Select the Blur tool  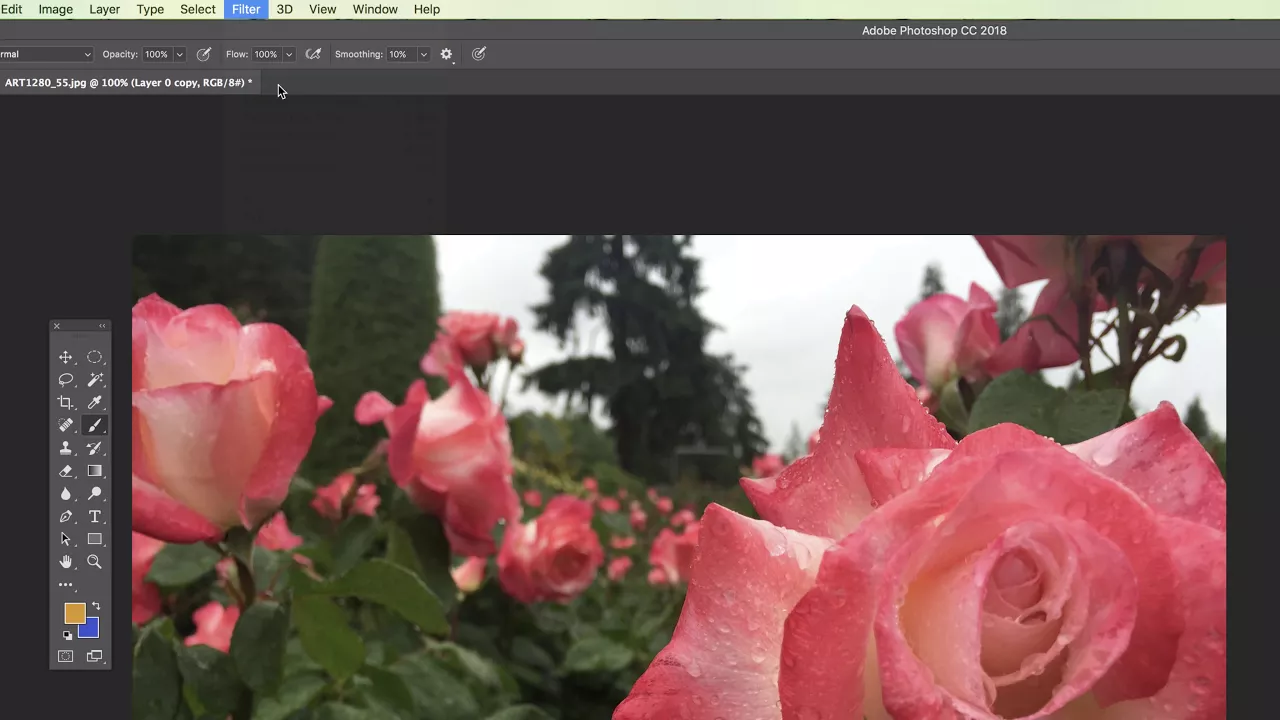[66, 494]
